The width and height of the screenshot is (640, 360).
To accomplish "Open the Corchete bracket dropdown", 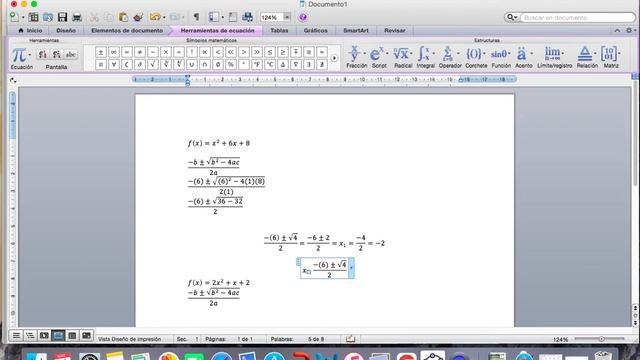I will point(476,57).
